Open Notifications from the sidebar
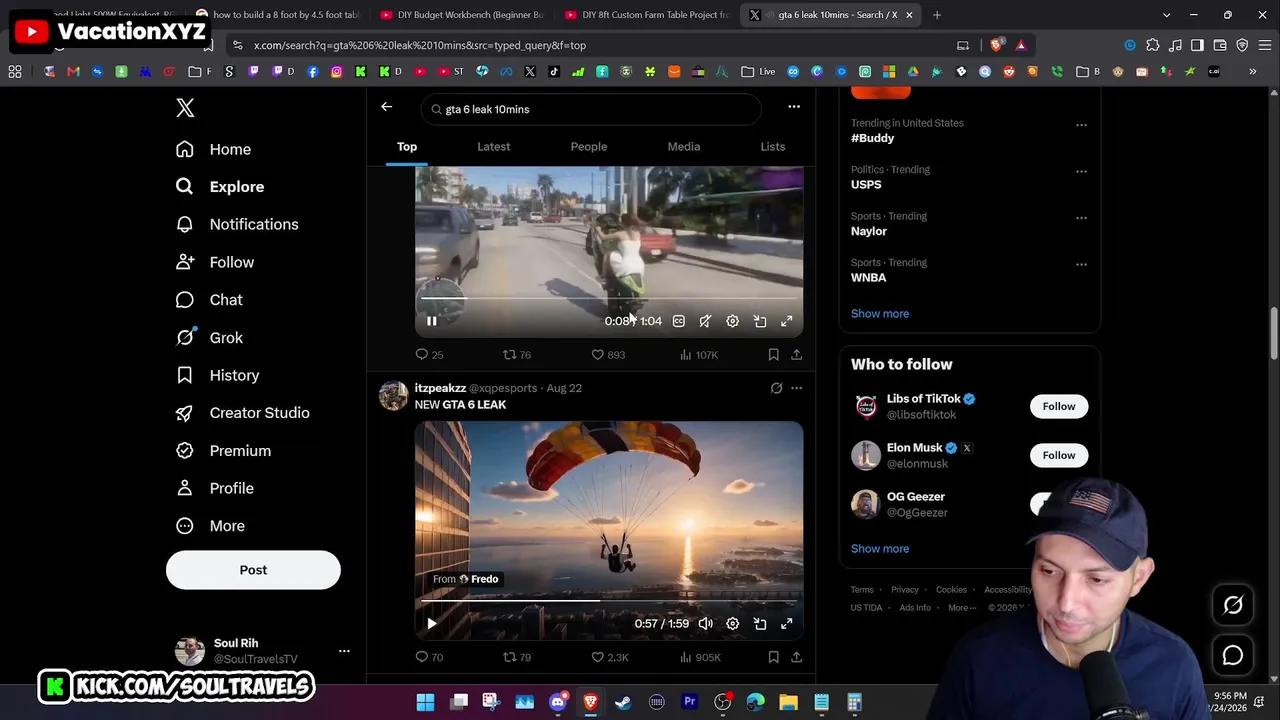This screenshot has width=1280, height=720. [x=237, y=224]
